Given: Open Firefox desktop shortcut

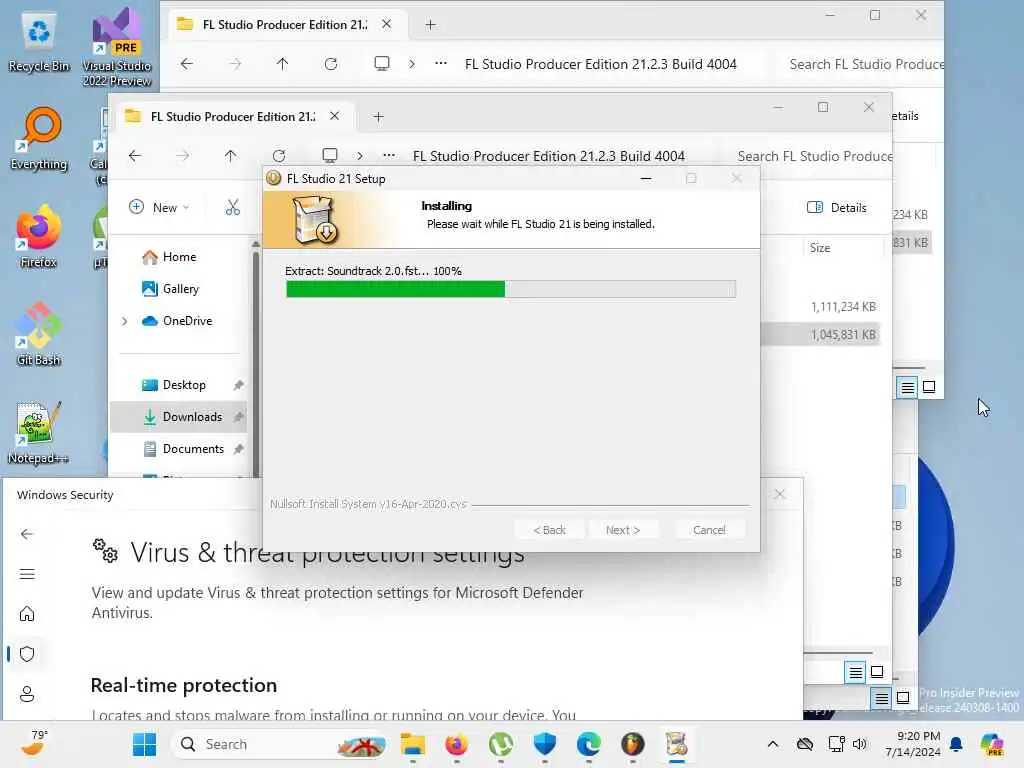Looking at the screenshot, I should (39, 236).
